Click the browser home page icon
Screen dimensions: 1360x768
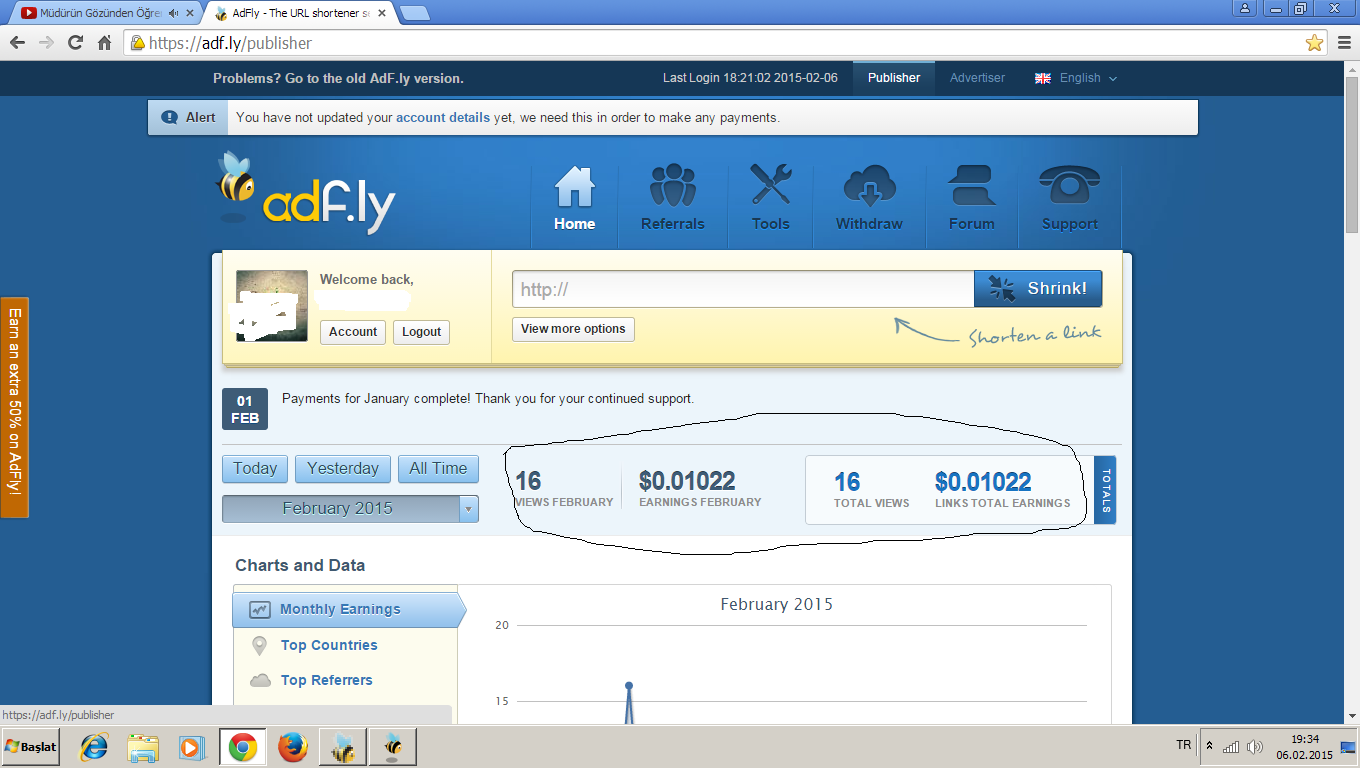[104, 43]
